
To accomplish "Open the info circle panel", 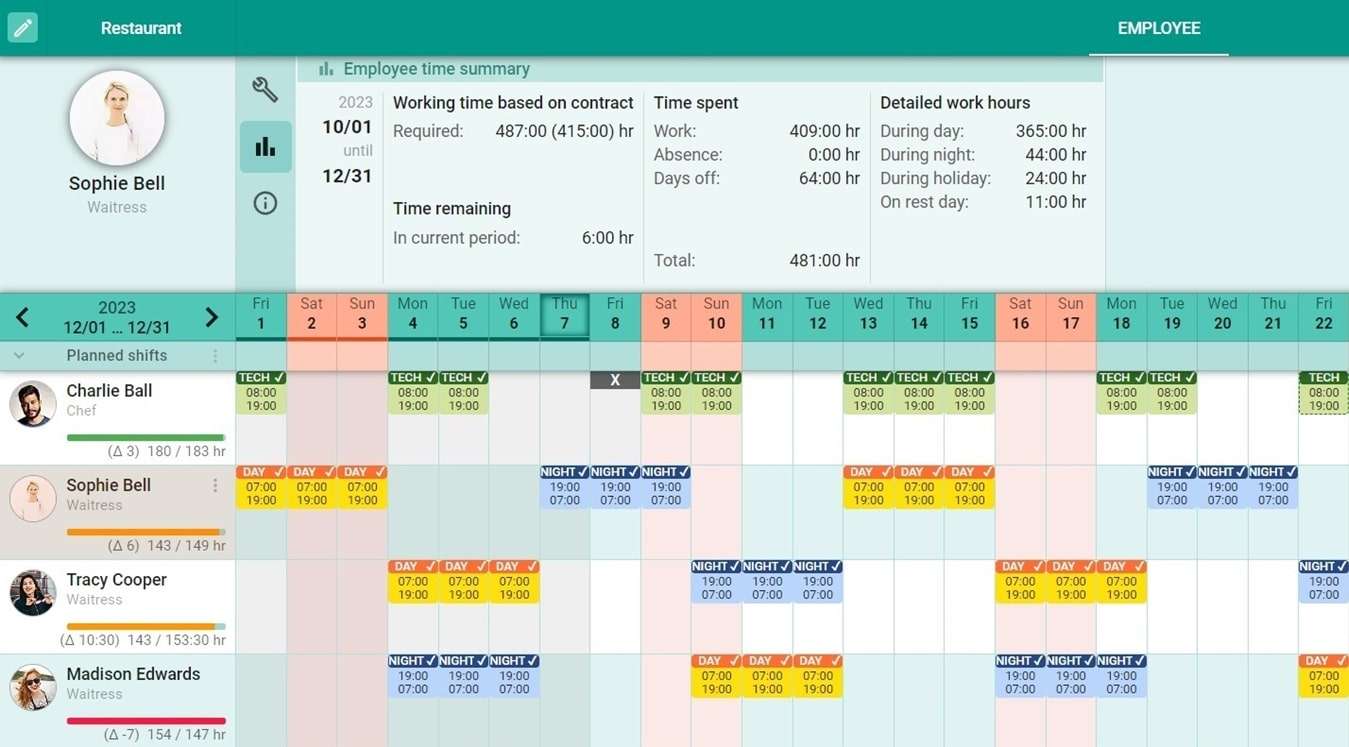I will click(x=265, y=203).
